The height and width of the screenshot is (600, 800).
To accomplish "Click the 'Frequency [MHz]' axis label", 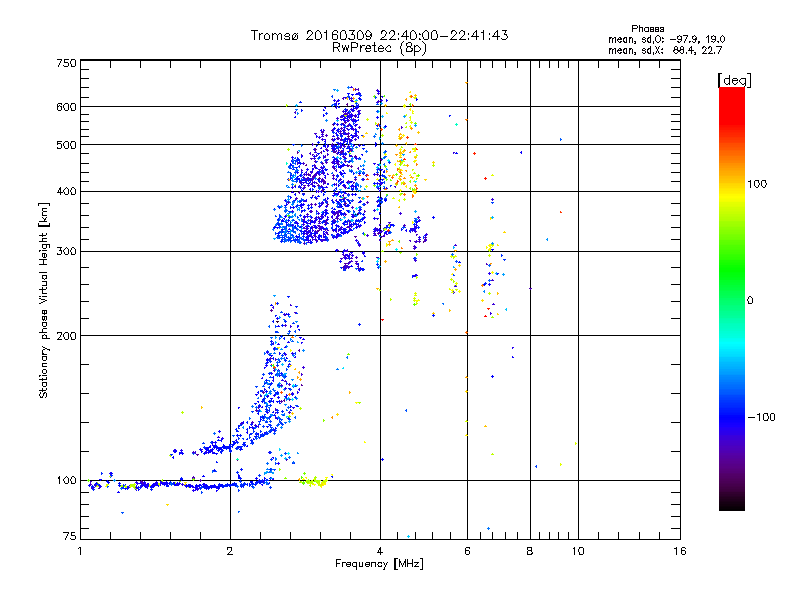I will click(x=379, y=564).
